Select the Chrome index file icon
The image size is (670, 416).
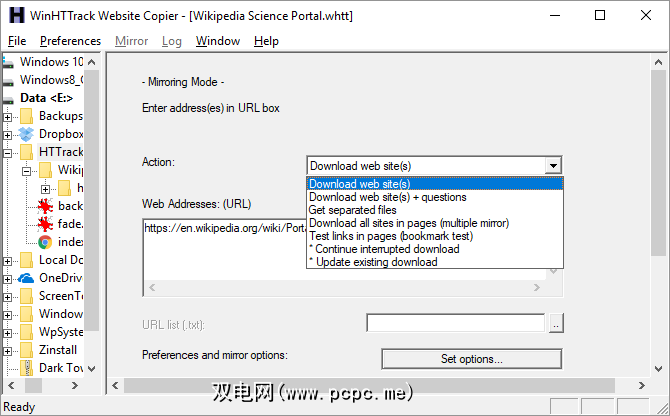pyautogui.click(x=45, y=242)
